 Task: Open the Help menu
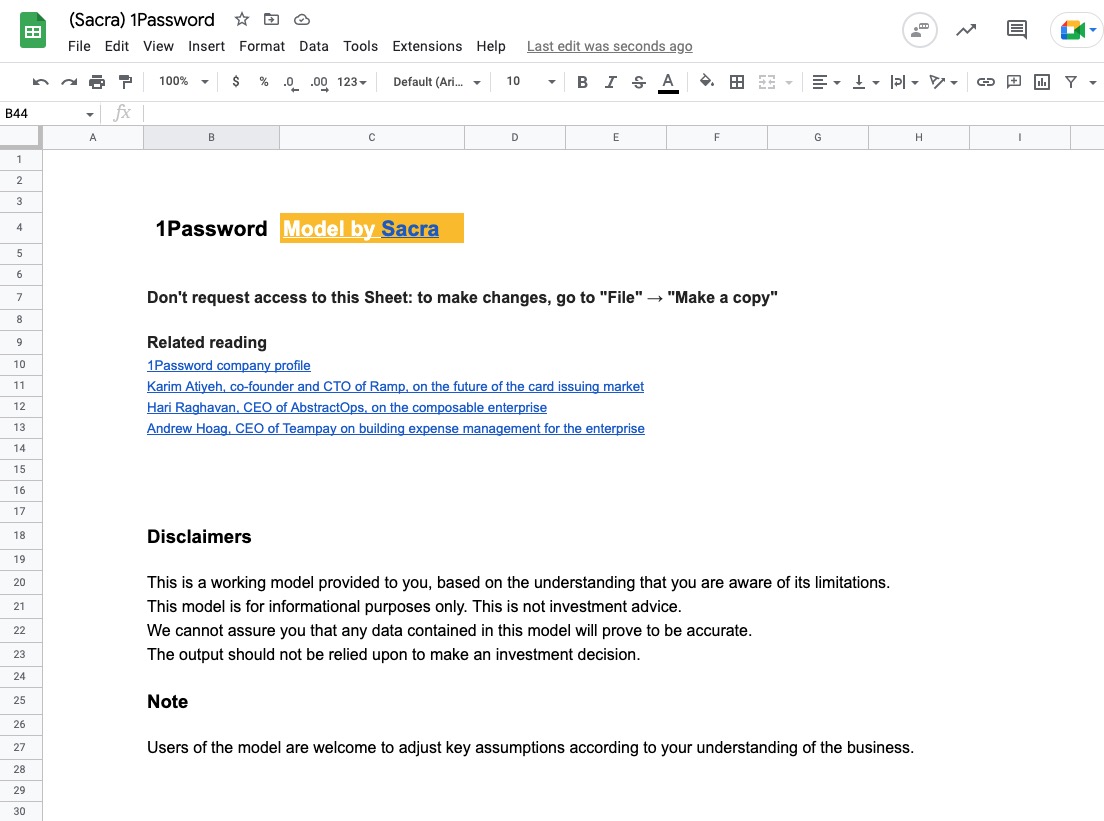491,46
